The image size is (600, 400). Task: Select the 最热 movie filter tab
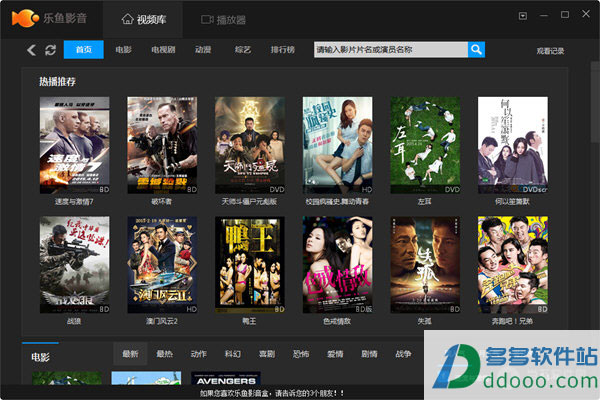coord(165,354)
